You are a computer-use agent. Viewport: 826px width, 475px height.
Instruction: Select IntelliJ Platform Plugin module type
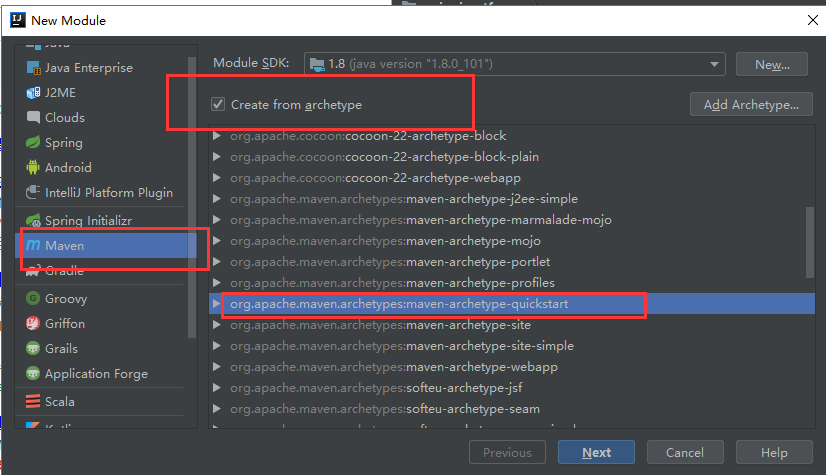pos(109,193)
